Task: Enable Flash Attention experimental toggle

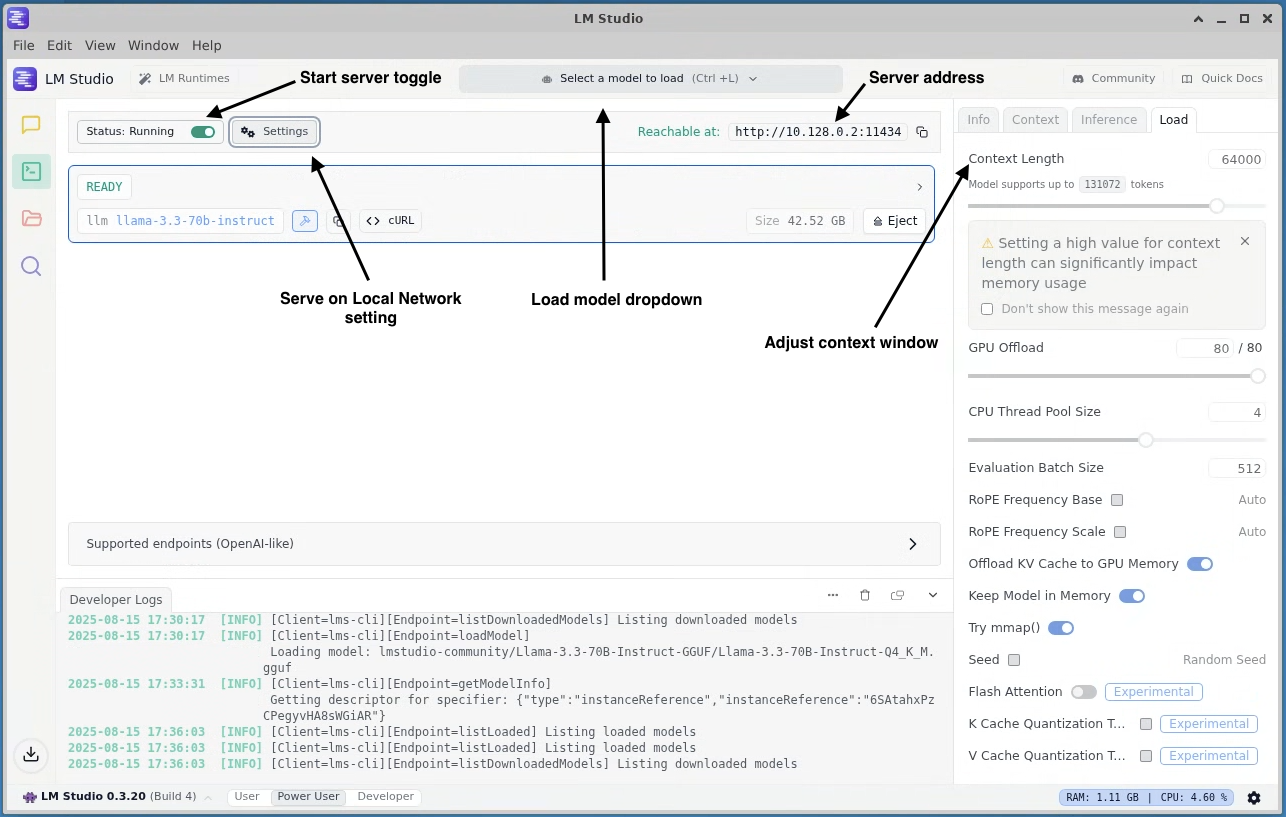Action: [1083, 691]
